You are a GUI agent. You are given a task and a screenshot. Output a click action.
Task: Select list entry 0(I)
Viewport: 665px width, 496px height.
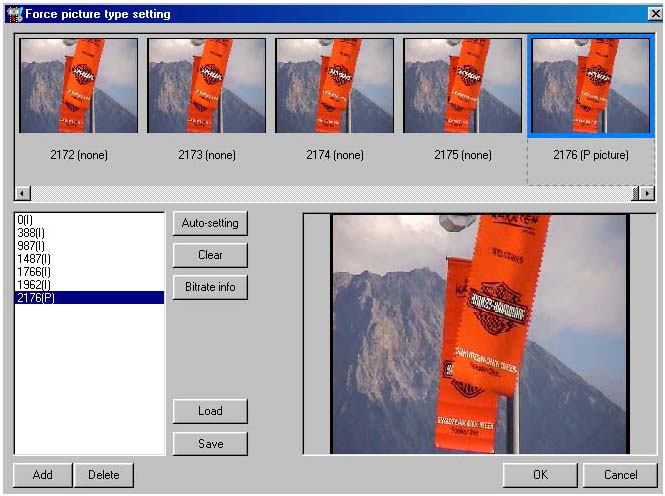pyautogui.click(x=89, y=220)
